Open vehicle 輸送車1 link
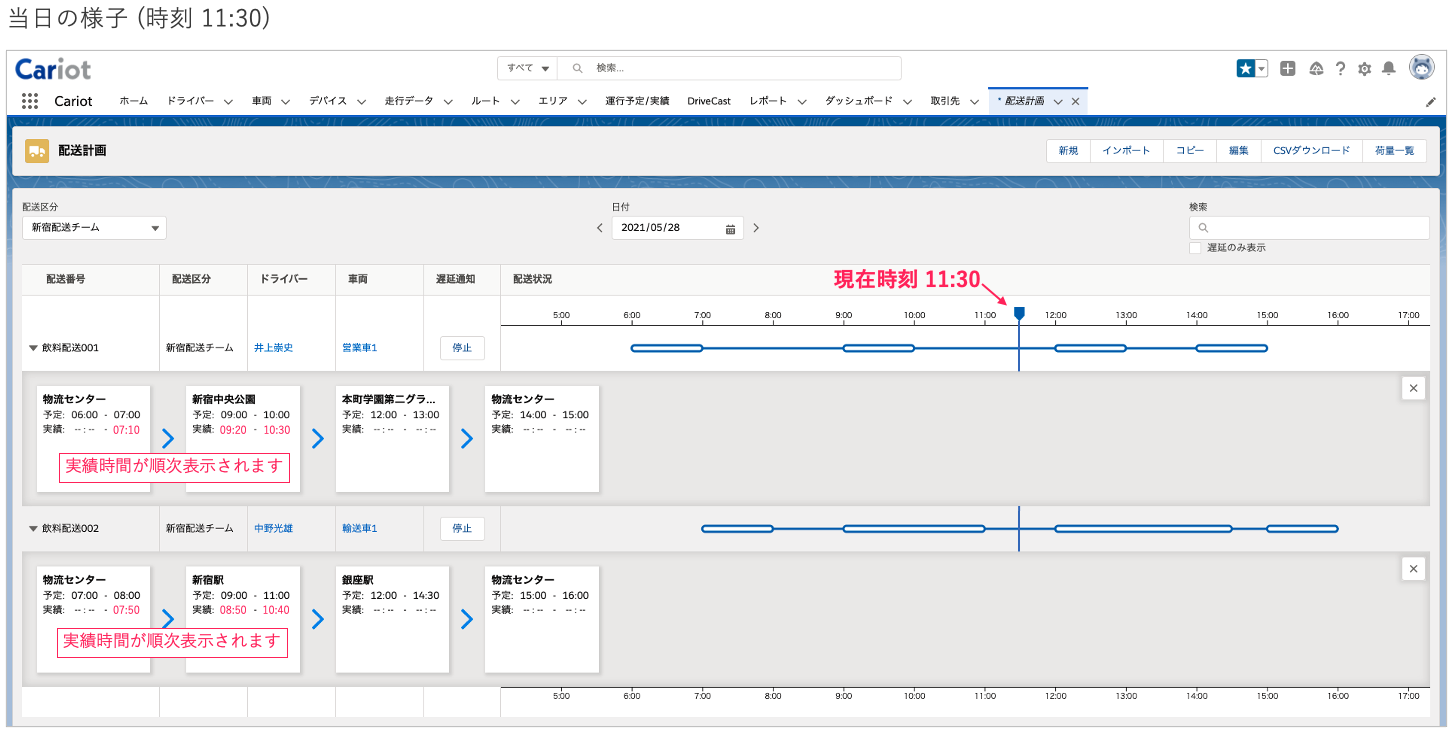The width and height of the screenshot is (1454, 734). point(360,528)
